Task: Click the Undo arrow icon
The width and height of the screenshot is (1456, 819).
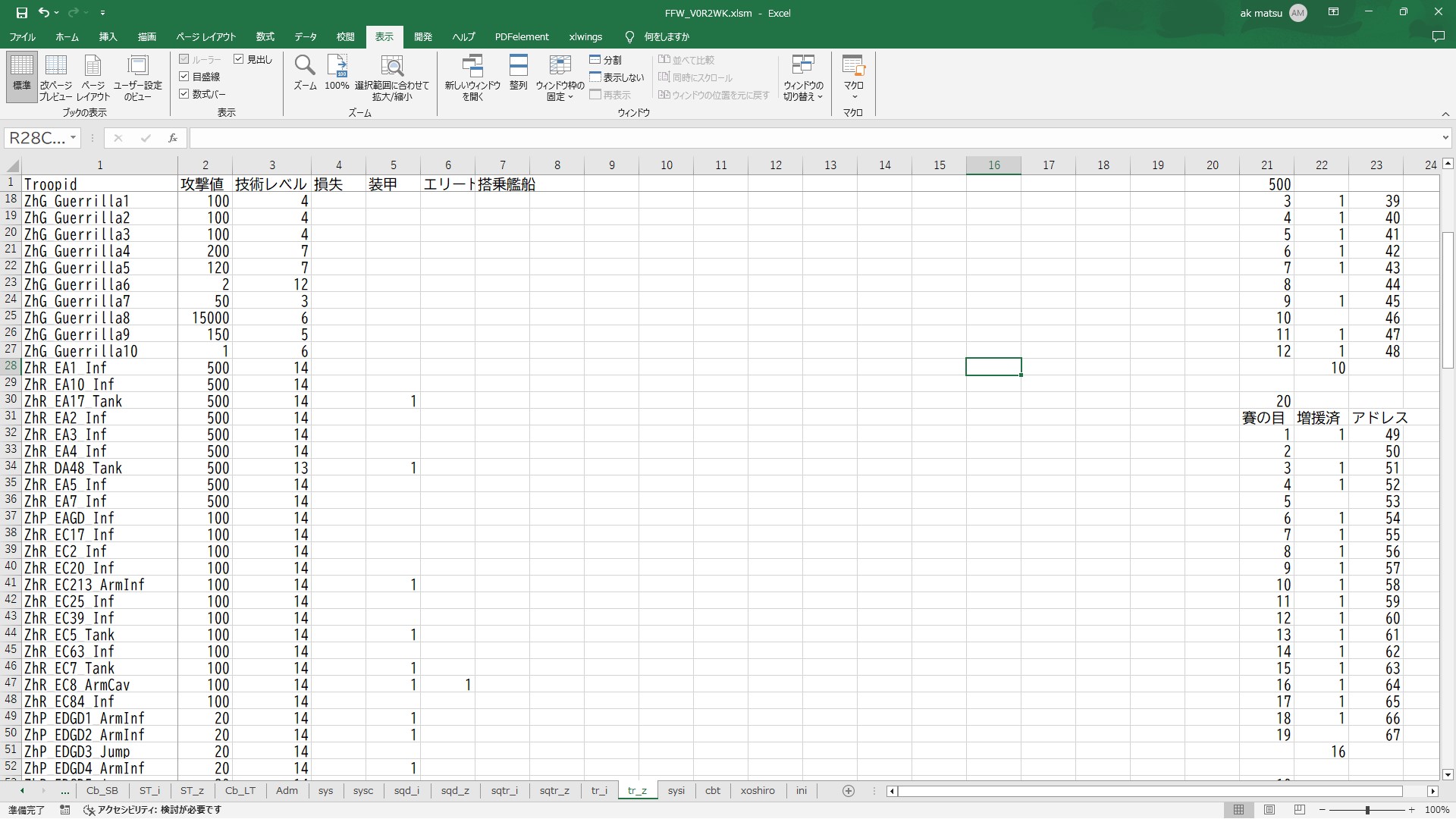Action: click(x=44, y=13)
